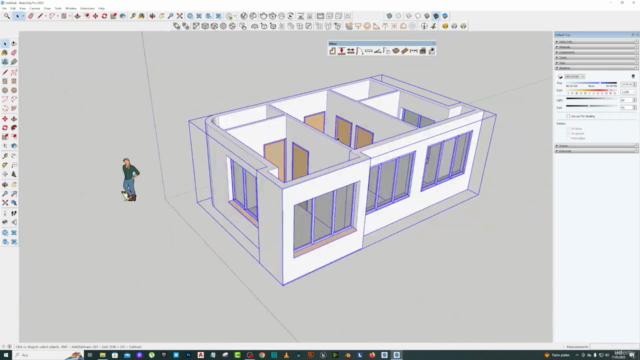Expand the Instructor panel
The image size is (640, 360).
[596, 151]
